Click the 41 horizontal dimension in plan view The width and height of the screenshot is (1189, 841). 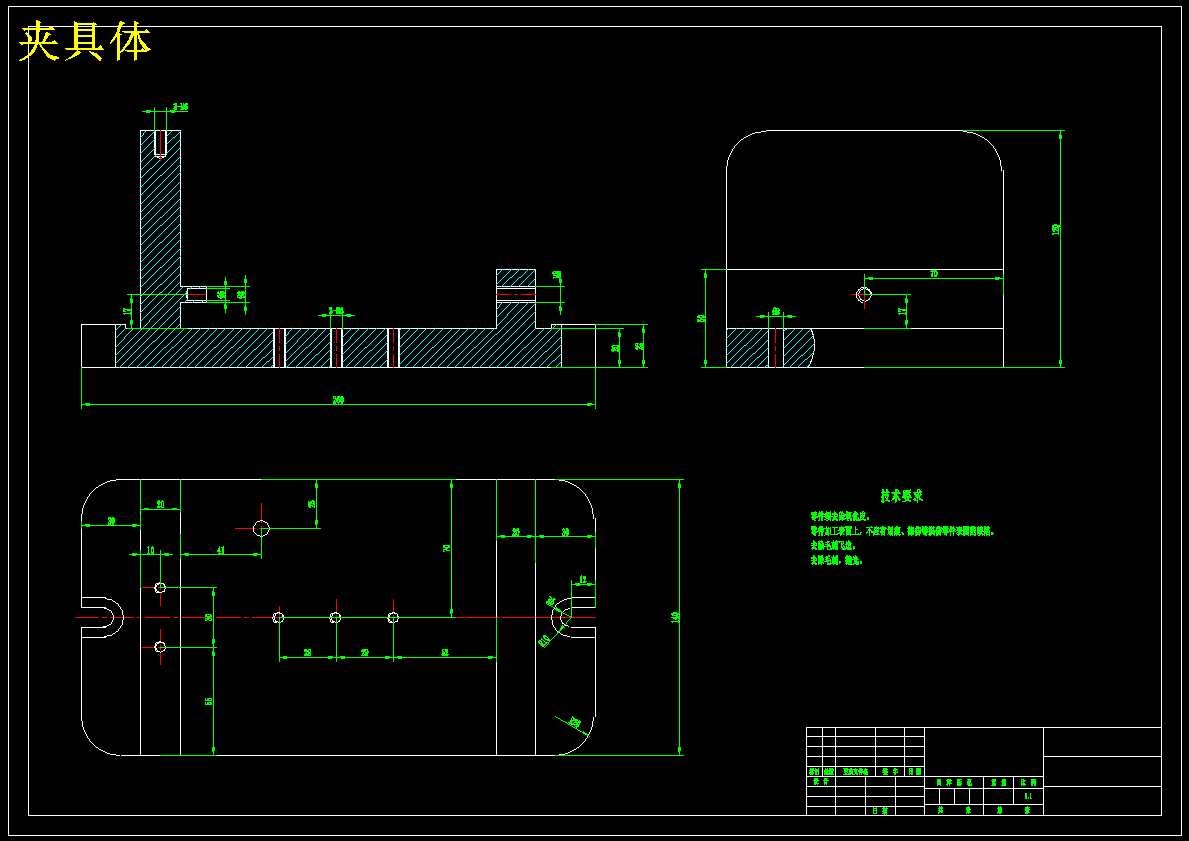coord(221,549)
